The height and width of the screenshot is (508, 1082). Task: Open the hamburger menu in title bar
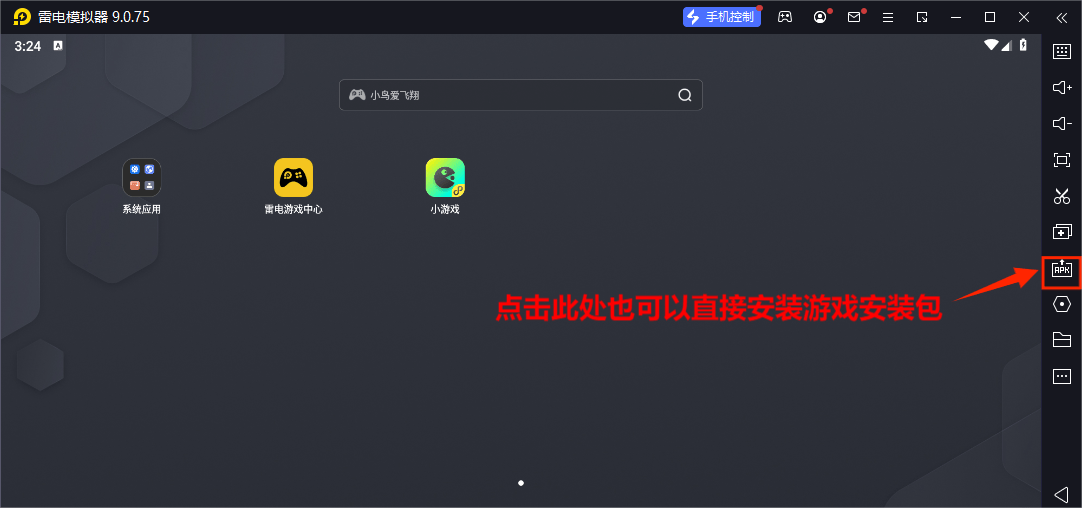click(x=888, y=17)
